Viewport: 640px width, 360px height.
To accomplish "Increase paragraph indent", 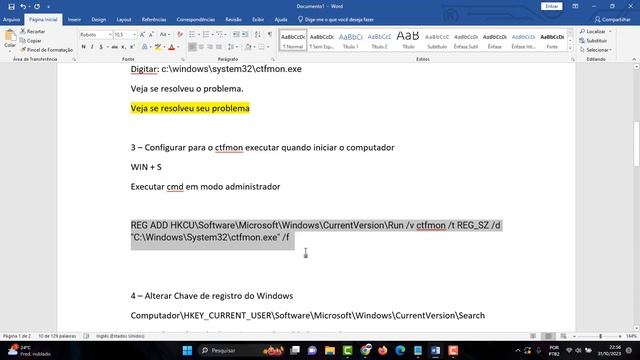I will 245,35.
